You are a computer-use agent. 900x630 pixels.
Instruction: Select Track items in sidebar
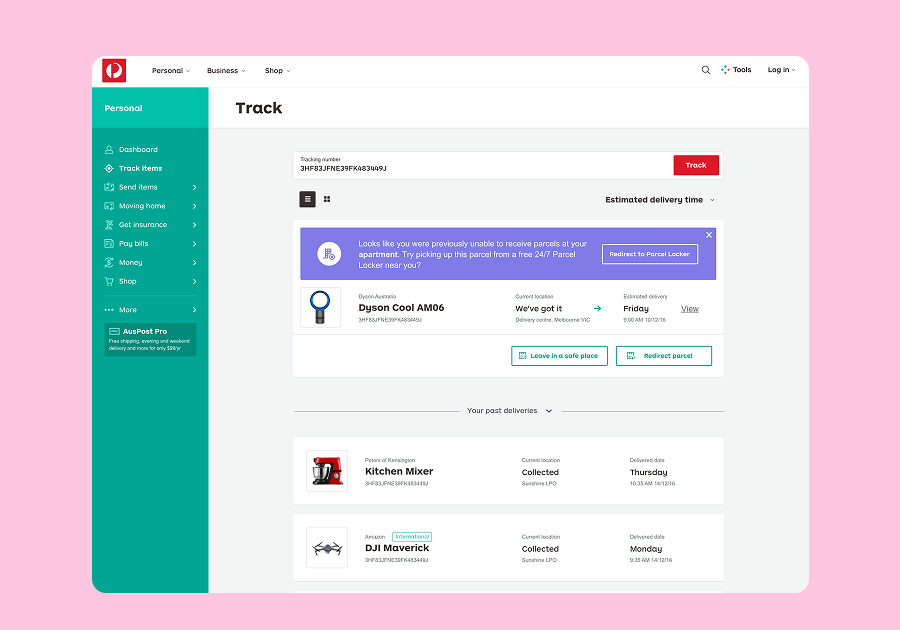coord(141,168)
